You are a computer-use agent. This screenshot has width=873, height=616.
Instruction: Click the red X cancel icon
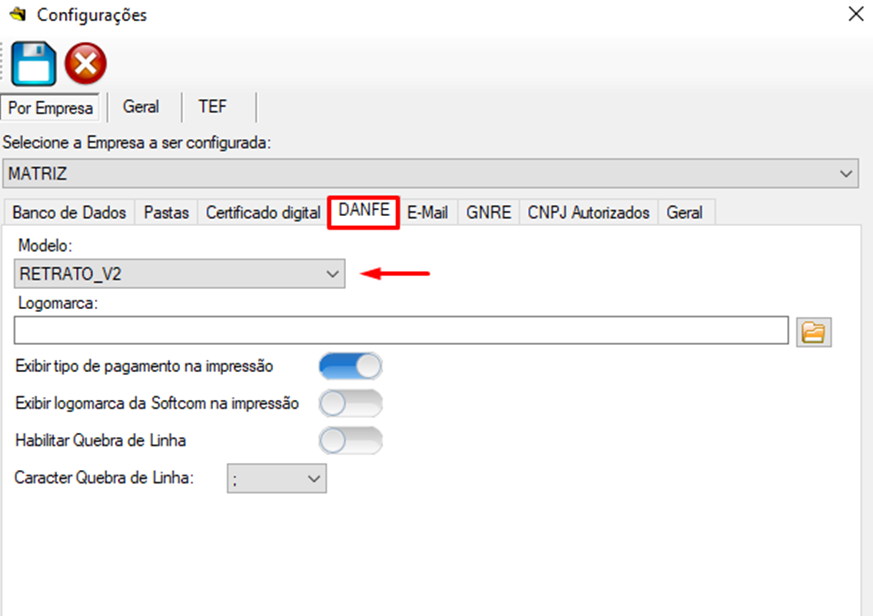(86, 65)
